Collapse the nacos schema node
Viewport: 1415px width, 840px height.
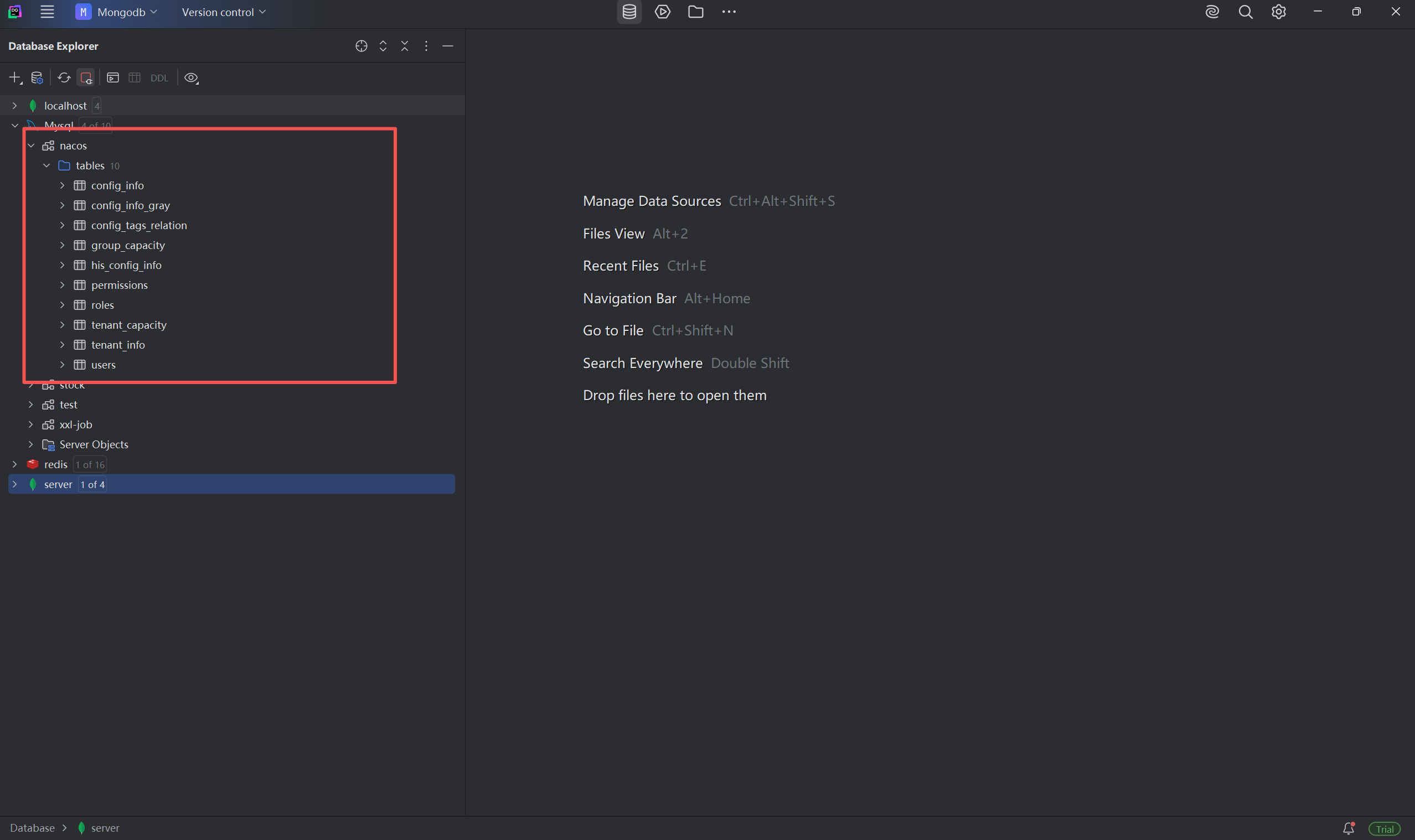31,146
